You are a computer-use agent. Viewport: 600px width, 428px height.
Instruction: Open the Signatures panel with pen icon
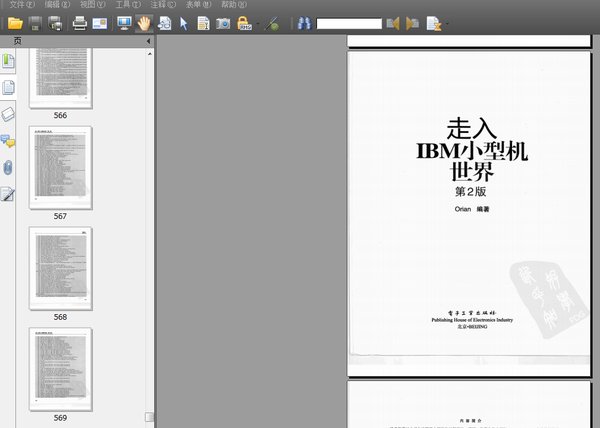[x=8, y=194]
